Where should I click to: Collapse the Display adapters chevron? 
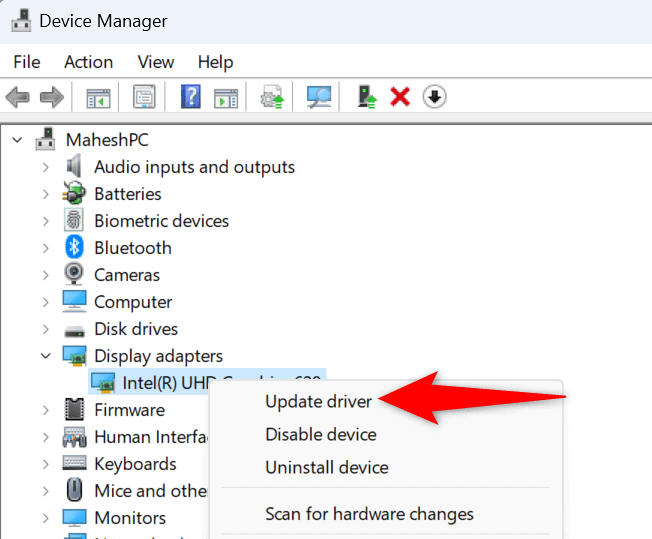[46, 356]
